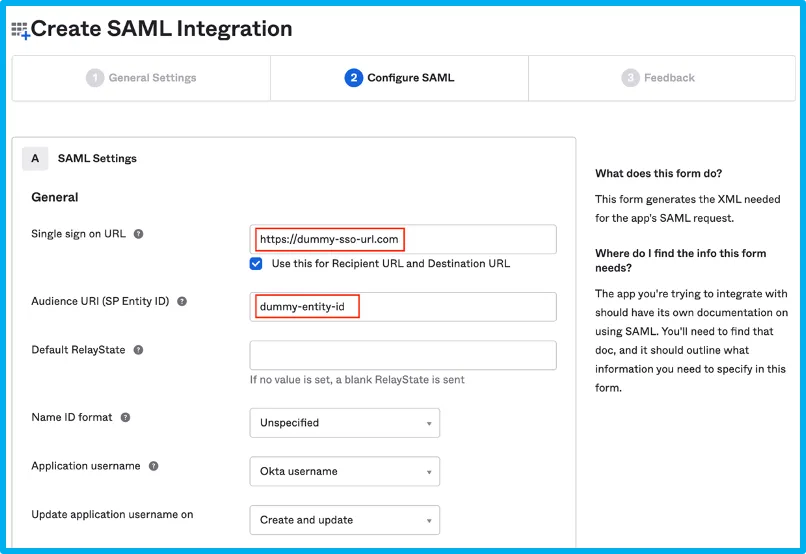Click step 3 circle icon for Feedback
This screenshot has width=806, height=554.
(630, 78)
